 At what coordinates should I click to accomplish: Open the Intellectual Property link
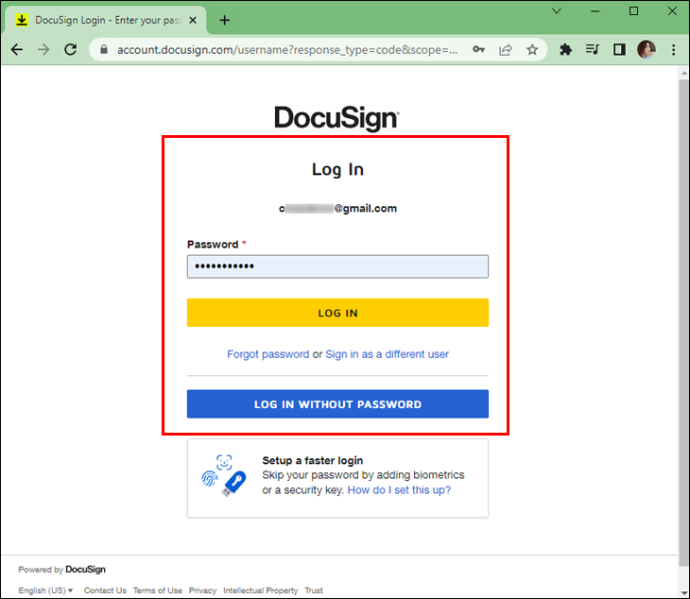261,590
